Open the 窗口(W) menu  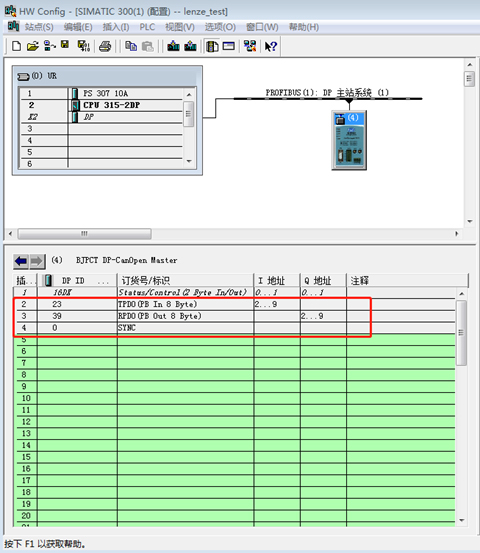click(x=262, y=27)
